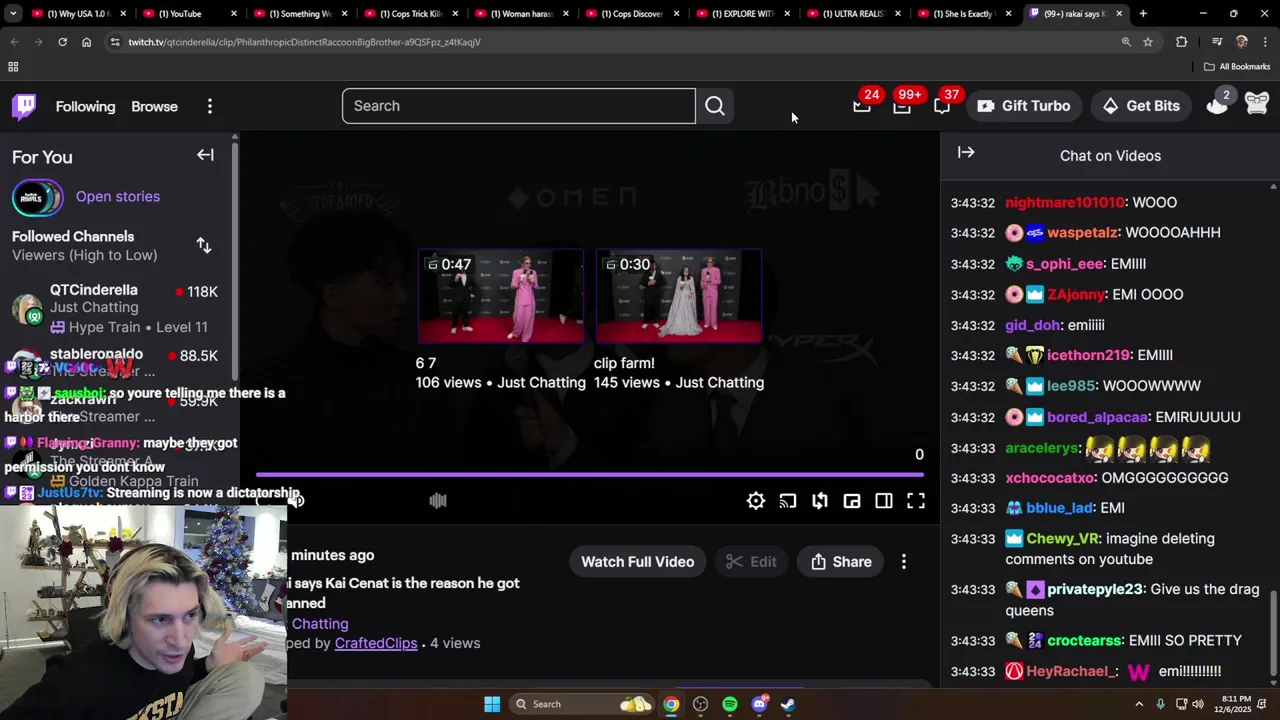Open notifications inbox showing 99+
Viewport: 1280px width, 720px height.
point(902,106)
